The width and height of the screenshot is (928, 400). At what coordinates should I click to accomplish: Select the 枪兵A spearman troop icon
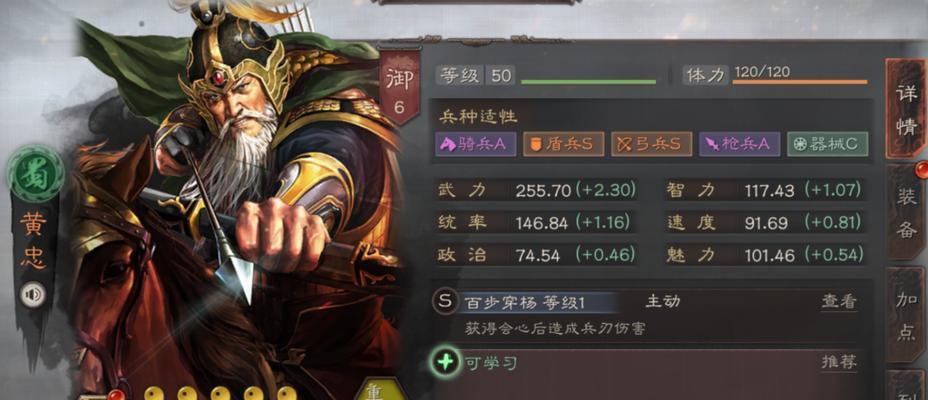(x=739, y=144)
